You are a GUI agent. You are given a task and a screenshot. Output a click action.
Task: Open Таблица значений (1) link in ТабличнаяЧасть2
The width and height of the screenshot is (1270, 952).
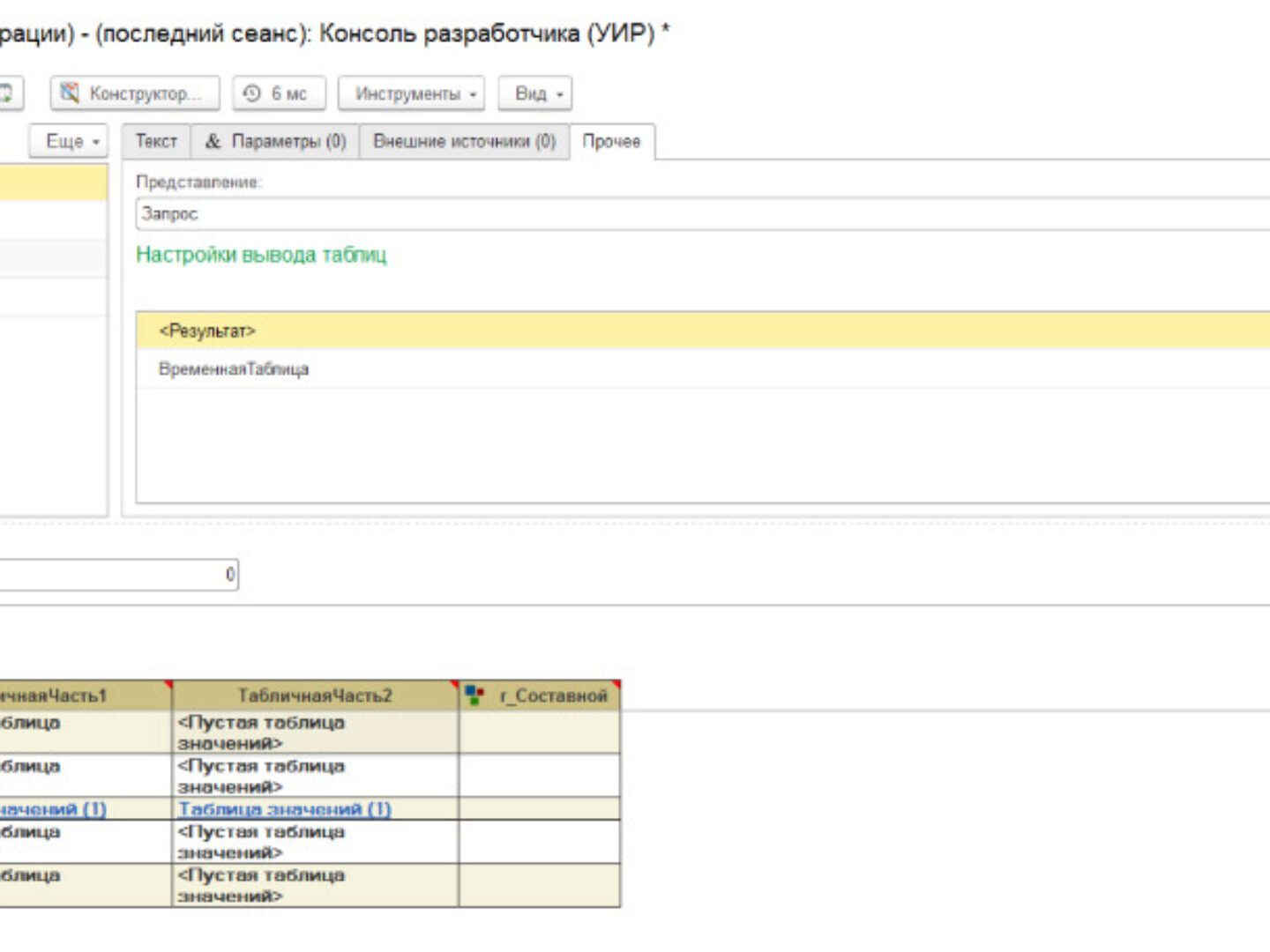[284, 809]
